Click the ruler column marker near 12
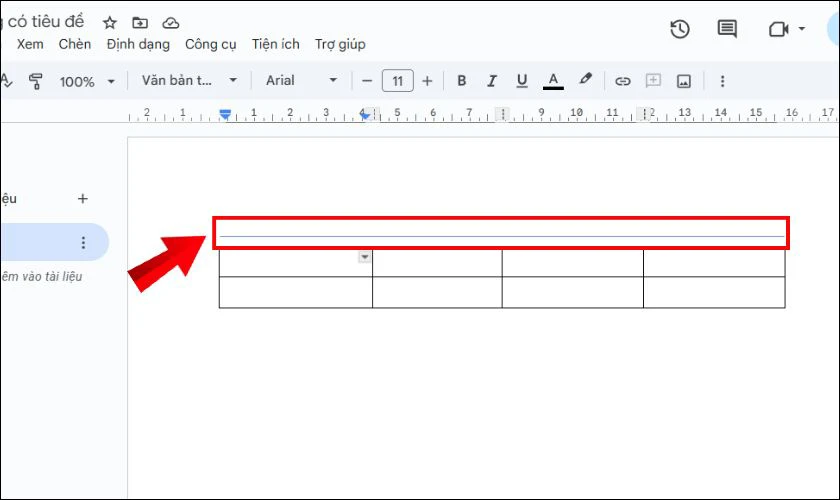Screen dimensions: 840x500 (x=643, y=114)
